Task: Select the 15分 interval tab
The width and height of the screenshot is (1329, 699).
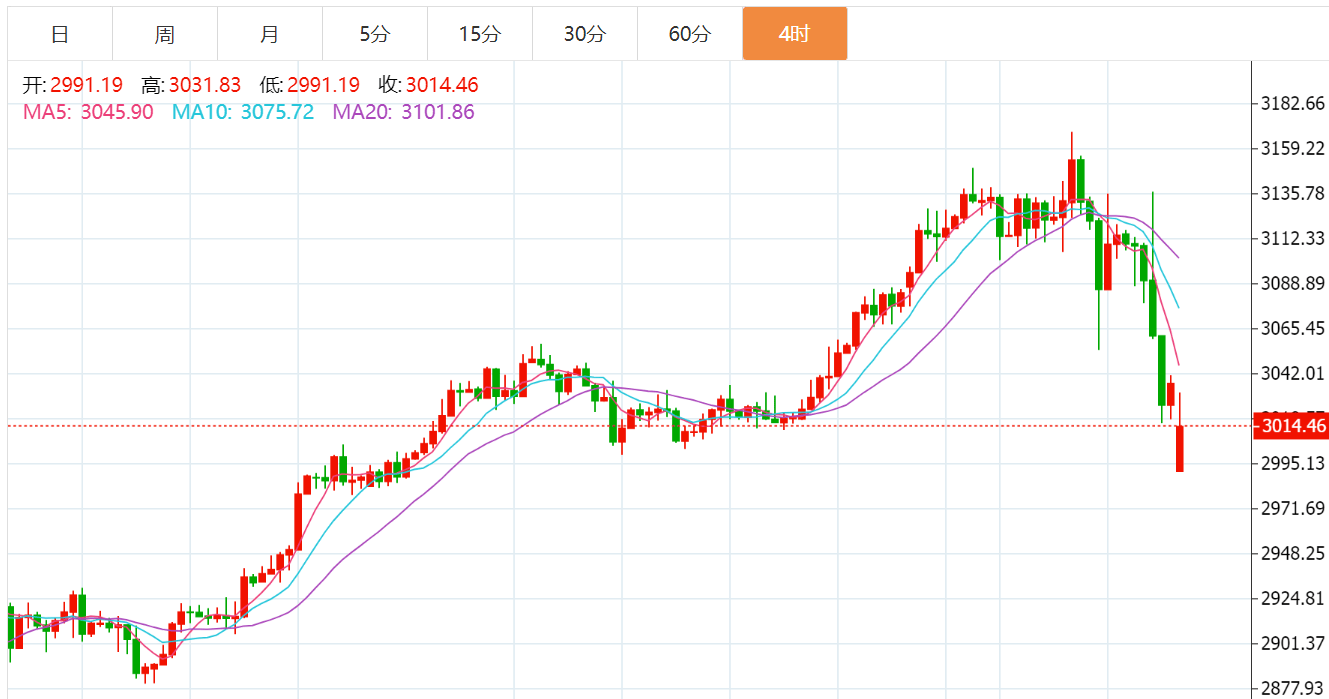Action: (480, 34)
